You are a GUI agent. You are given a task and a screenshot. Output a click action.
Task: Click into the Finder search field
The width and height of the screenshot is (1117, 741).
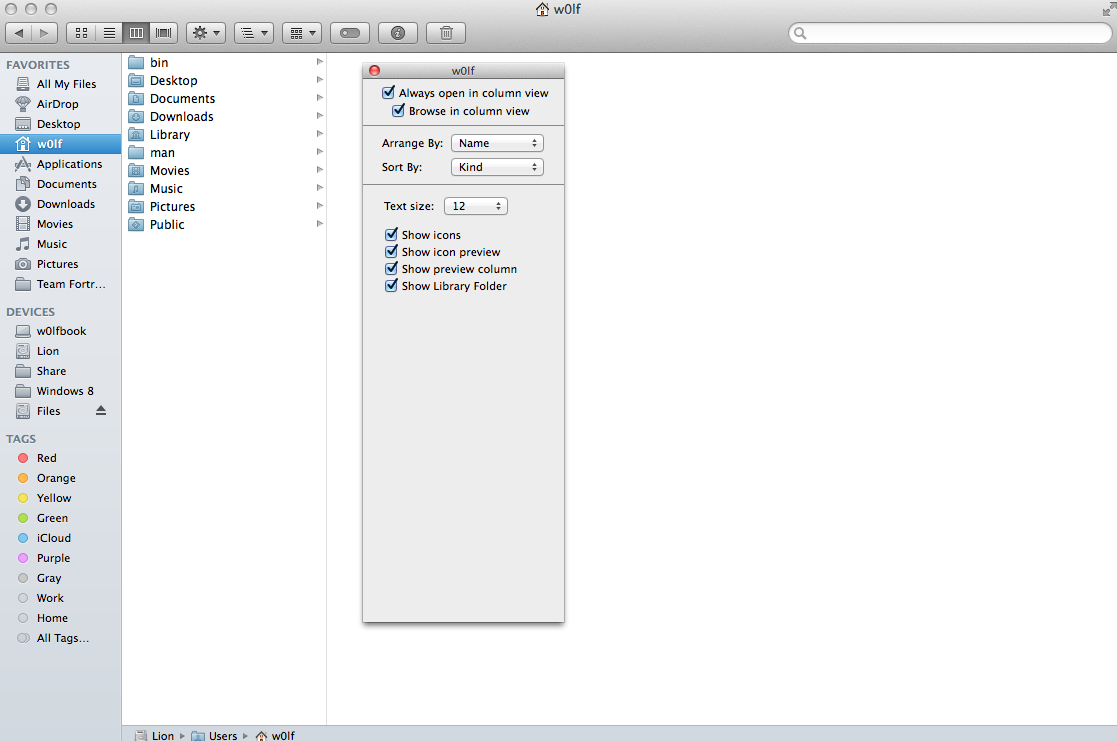pyautogui.click(x=950, y=33)
